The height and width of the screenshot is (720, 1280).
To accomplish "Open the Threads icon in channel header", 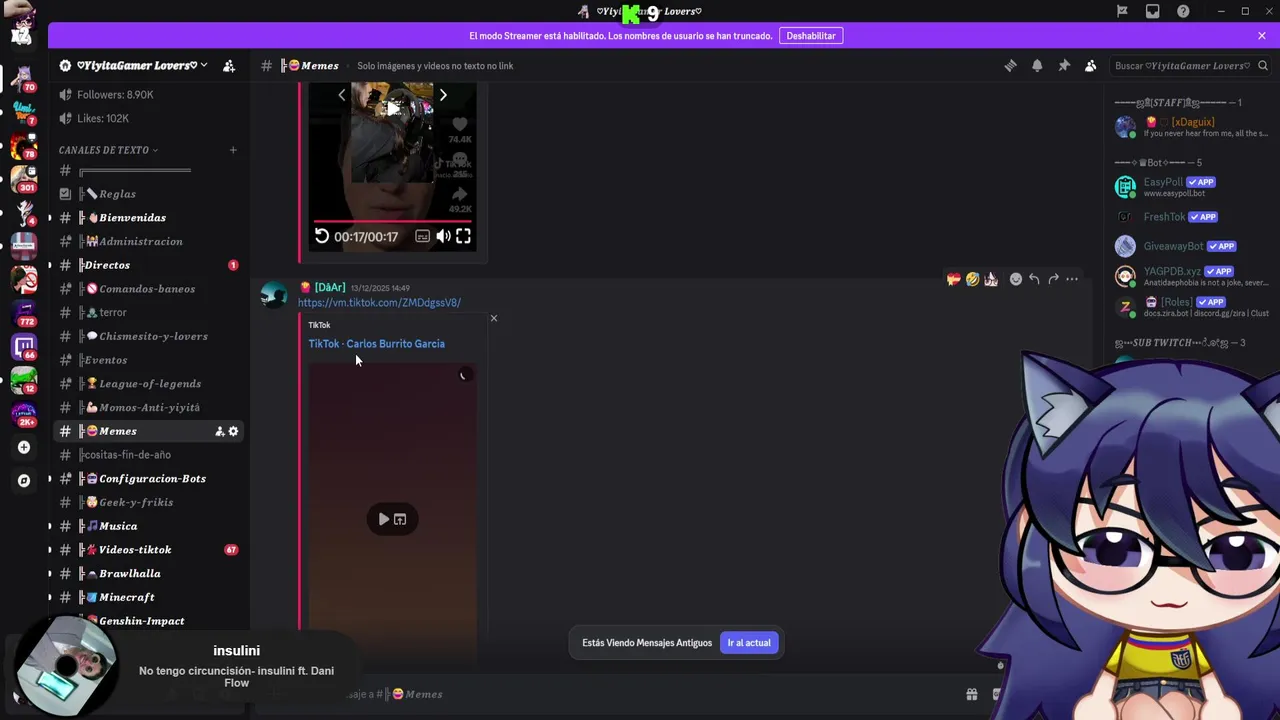I will pos(1010,66).
